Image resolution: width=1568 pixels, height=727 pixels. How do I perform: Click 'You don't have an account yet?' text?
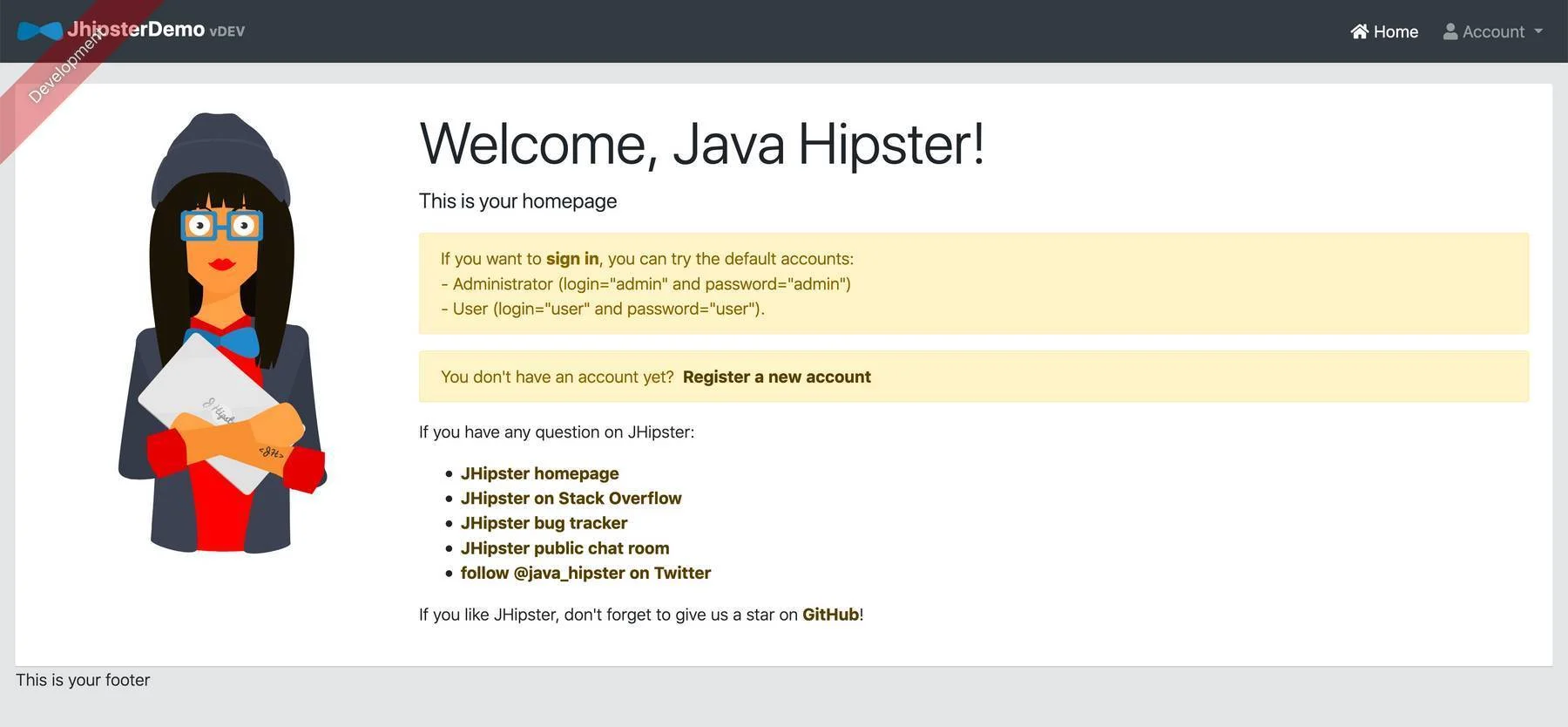(x=558, y=377)
